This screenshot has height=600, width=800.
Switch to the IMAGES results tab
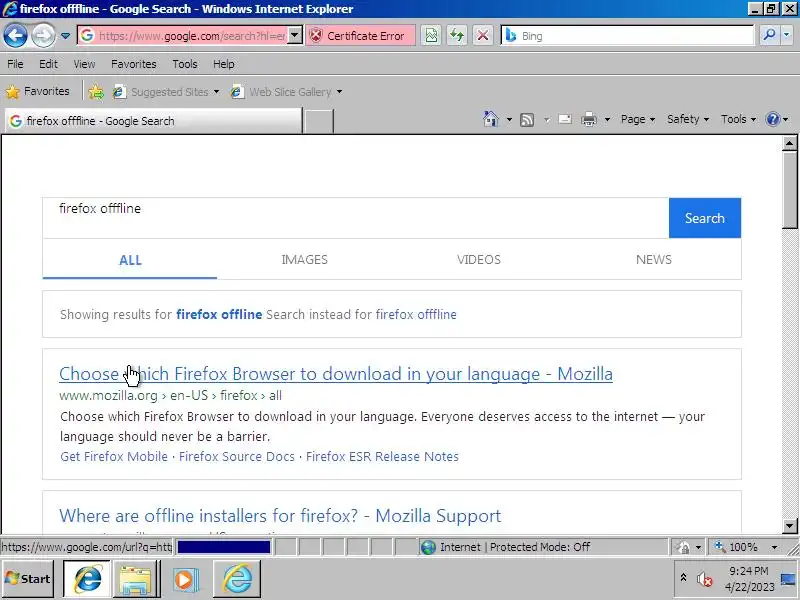(305, 259)
